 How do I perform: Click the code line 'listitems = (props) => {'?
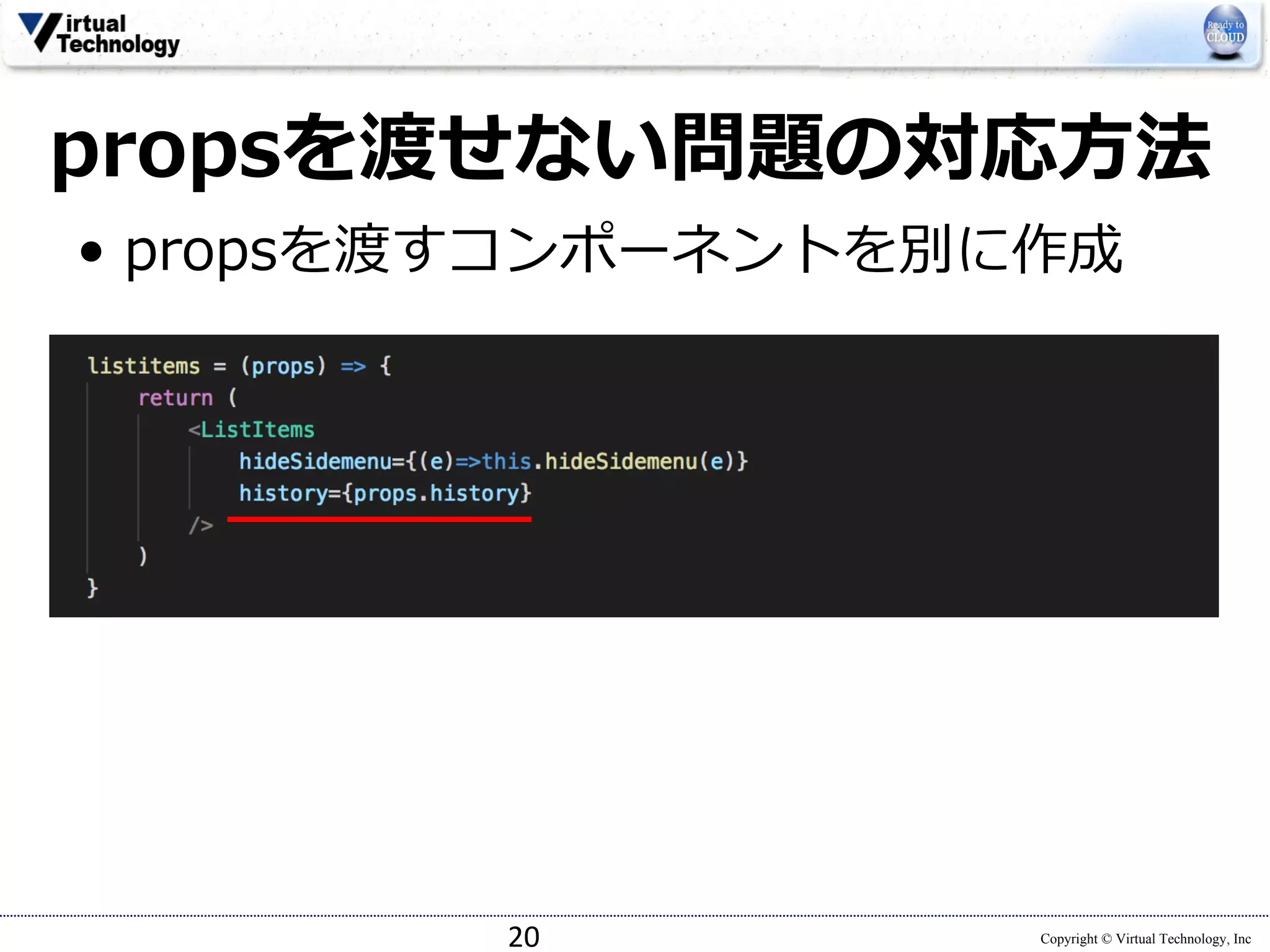click(x=239, y=366)
